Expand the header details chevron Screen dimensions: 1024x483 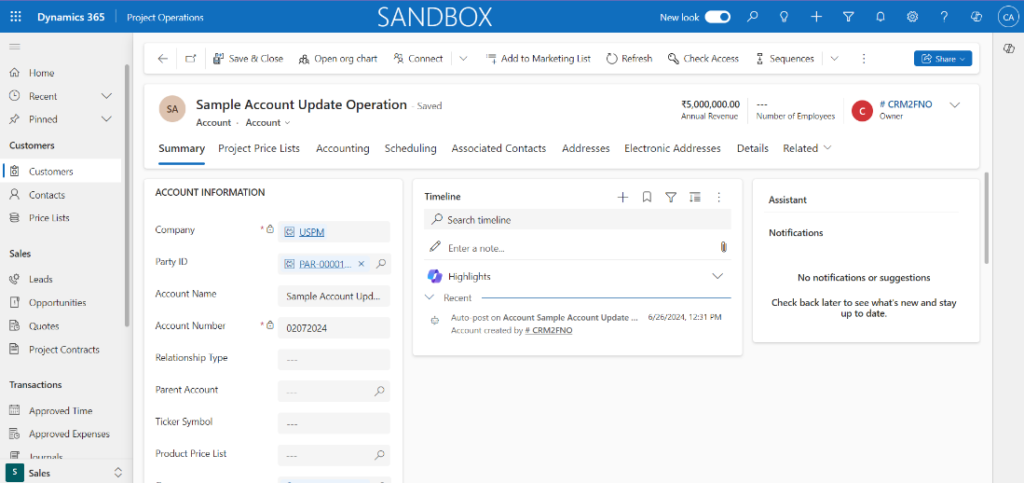955,105
